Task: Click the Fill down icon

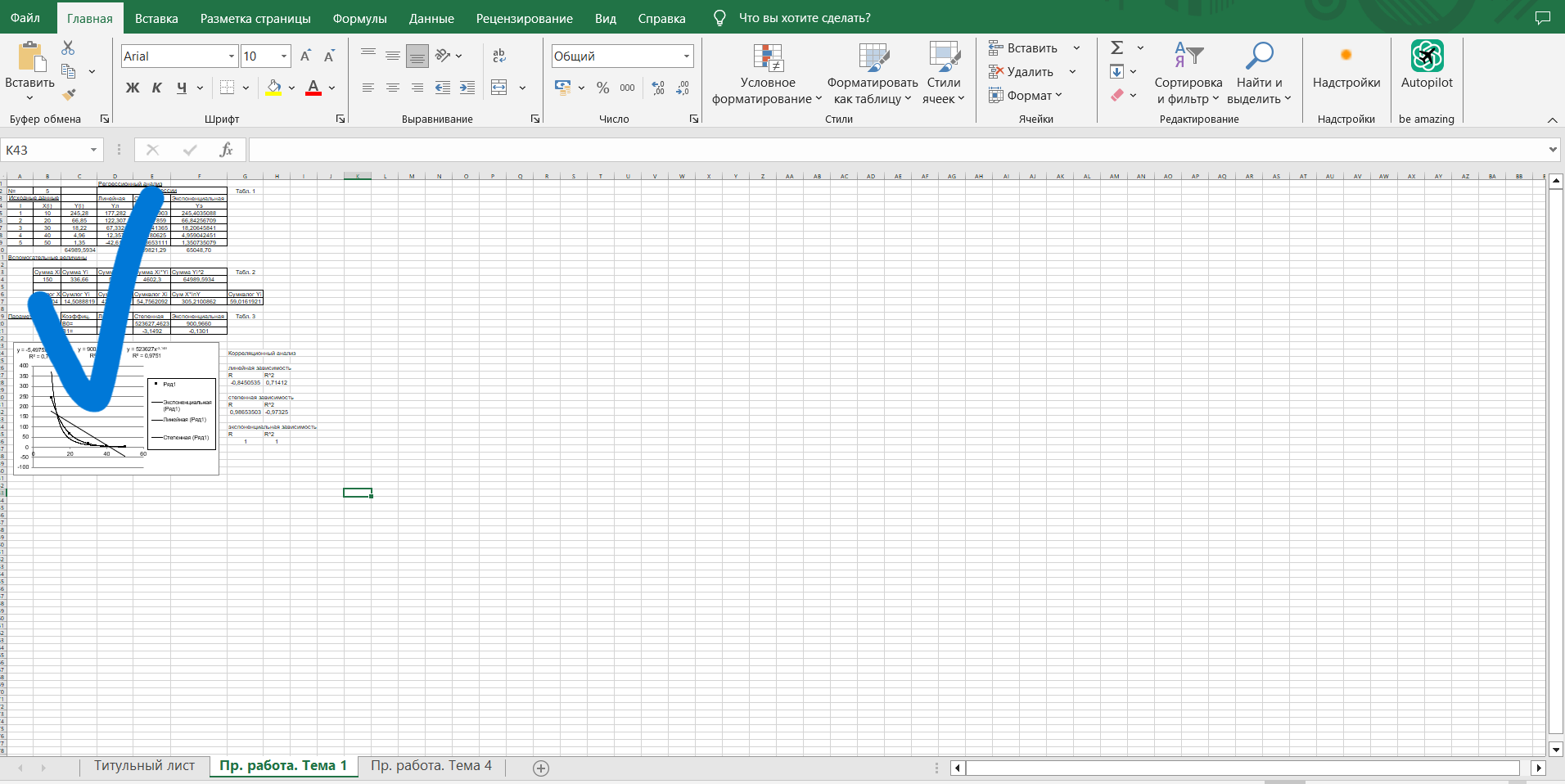Action: tap(1116, 71)
